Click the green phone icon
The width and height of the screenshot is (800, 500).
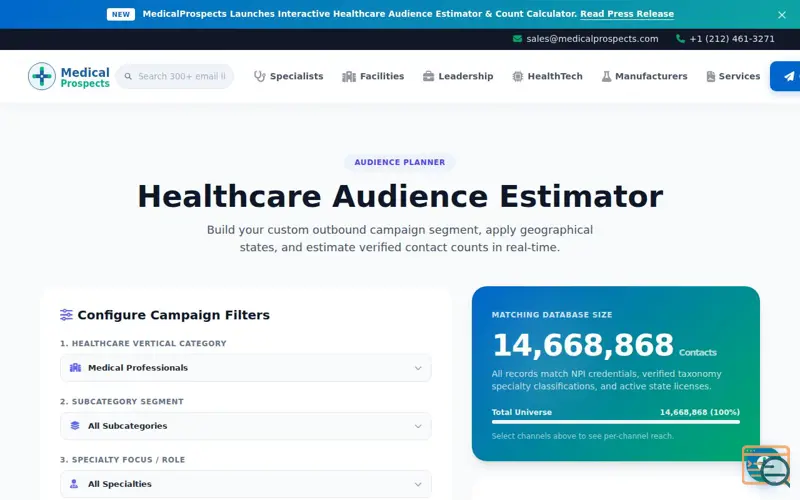click(x=680, y=39)
